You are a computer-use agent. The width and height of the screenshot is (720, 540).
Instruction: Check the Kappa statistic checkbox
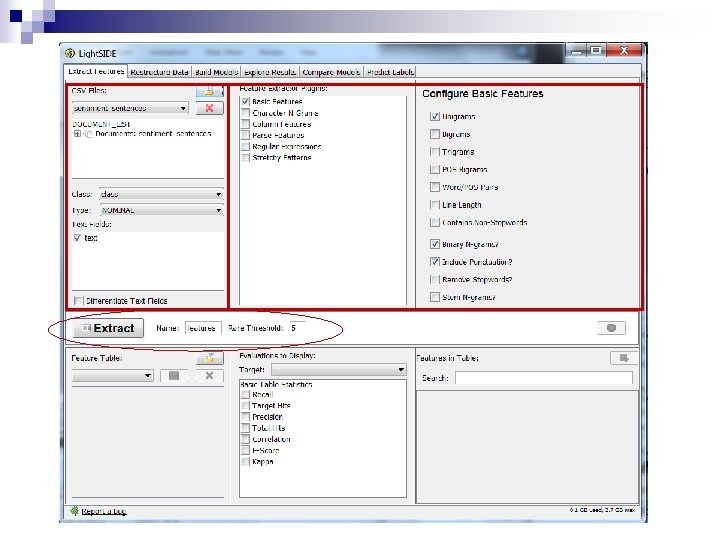(x=246, y=461)
